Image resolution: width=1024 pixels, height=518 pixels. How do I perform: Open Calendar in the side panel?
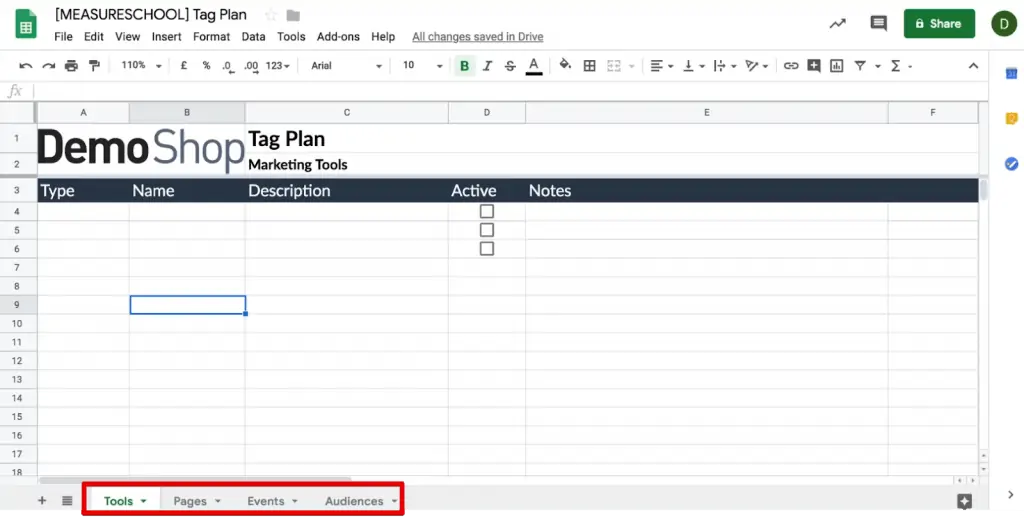(x=1011, y=74)
